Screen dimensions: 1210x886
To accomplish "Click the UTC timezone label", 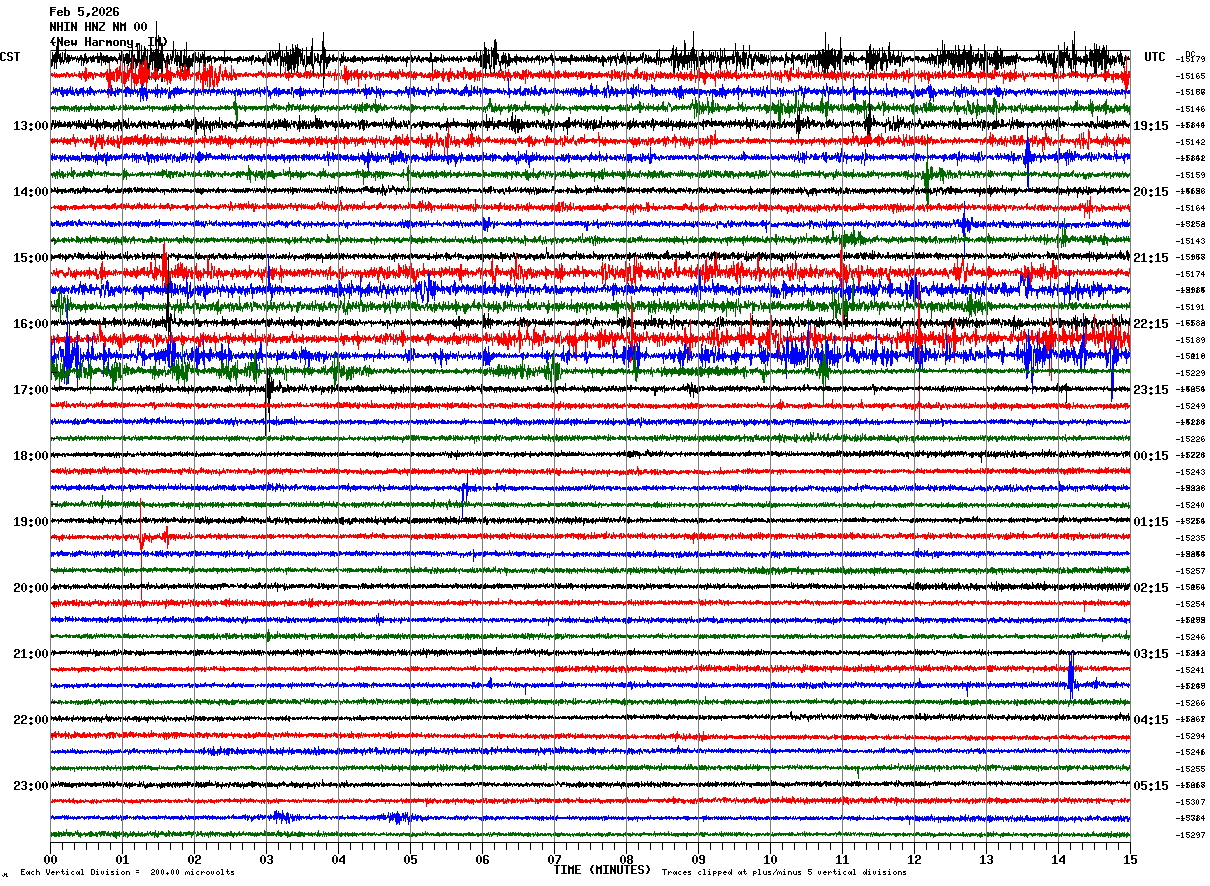I will coord(1155,57).
